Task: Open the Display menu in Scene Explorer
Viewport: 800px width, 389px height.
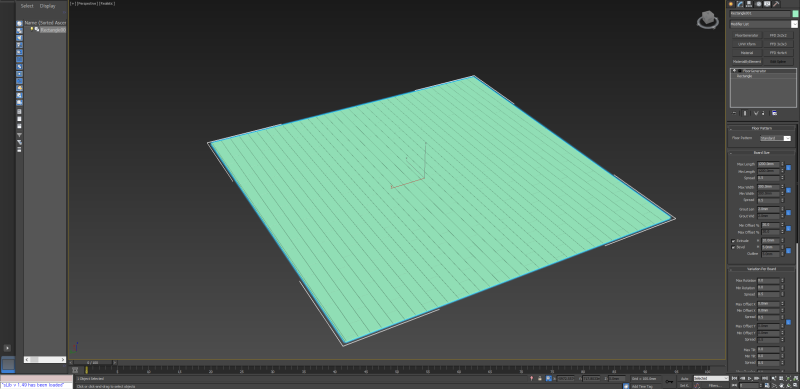Action: 47,6
